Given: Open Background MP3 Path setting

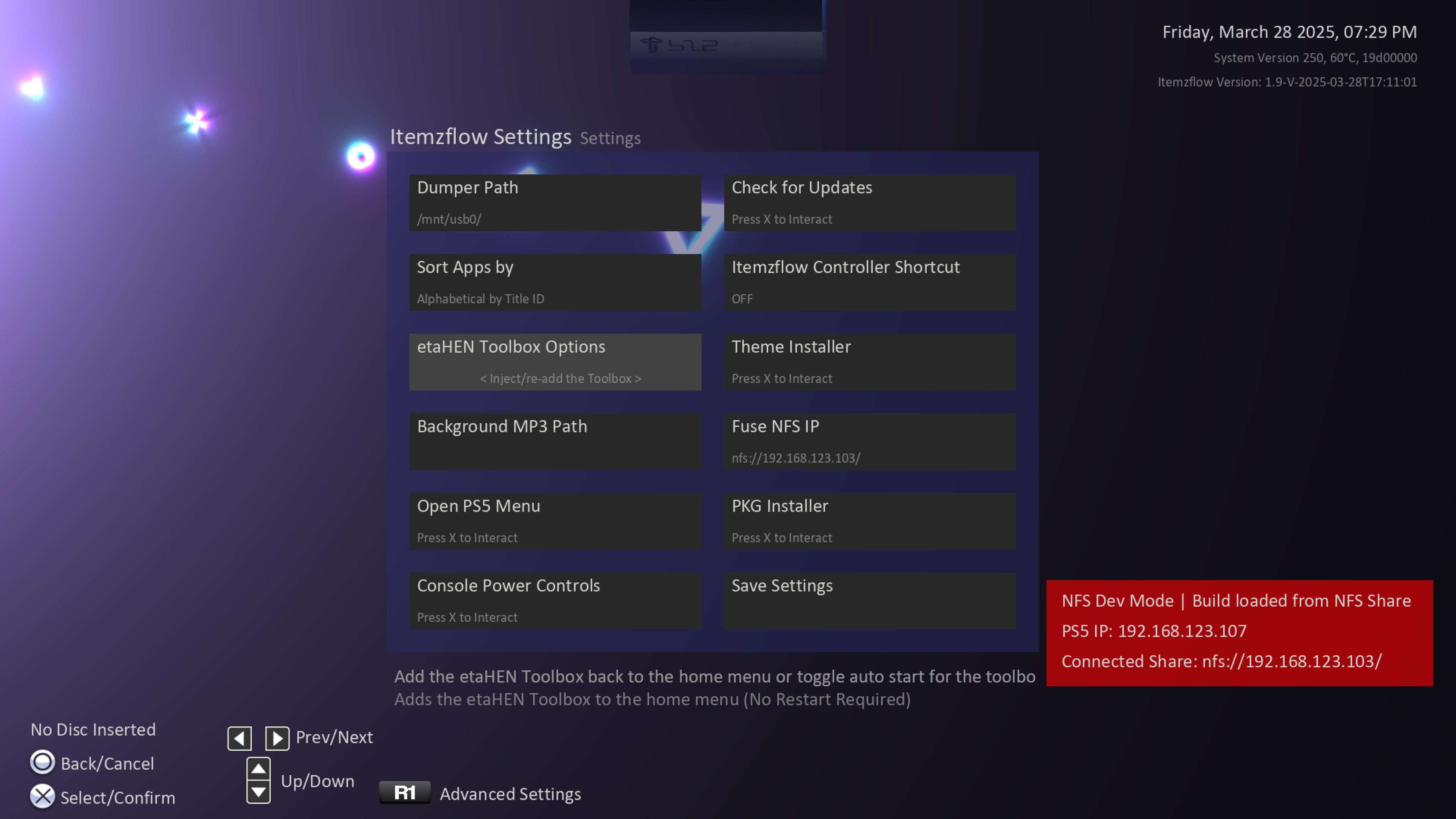Looking at the screenshot, I should click(x=555, y=441).
